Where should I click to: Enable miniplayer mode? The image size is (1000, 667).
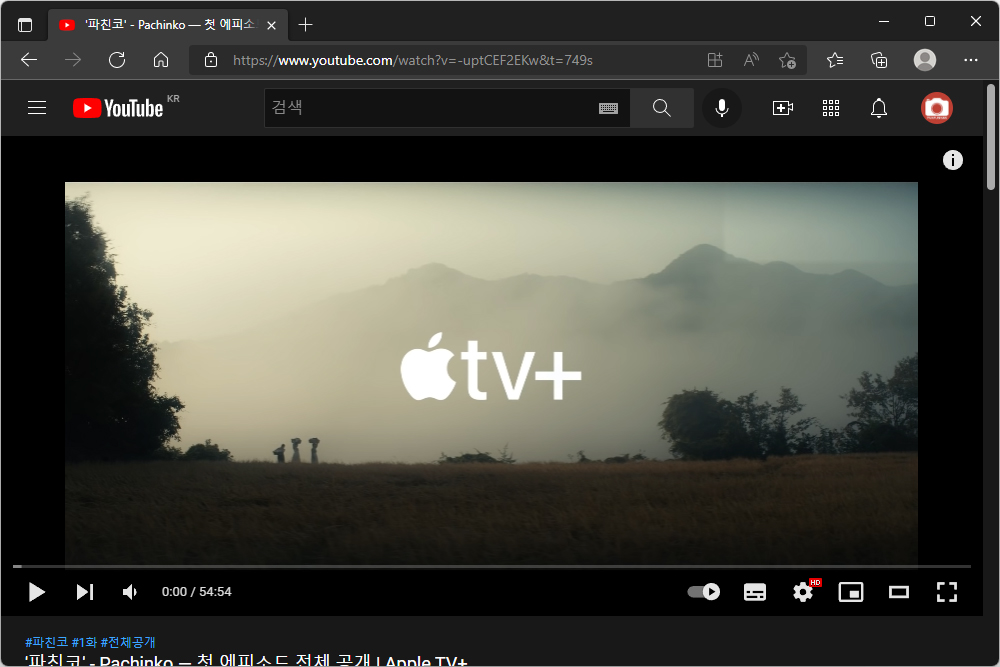851,592
